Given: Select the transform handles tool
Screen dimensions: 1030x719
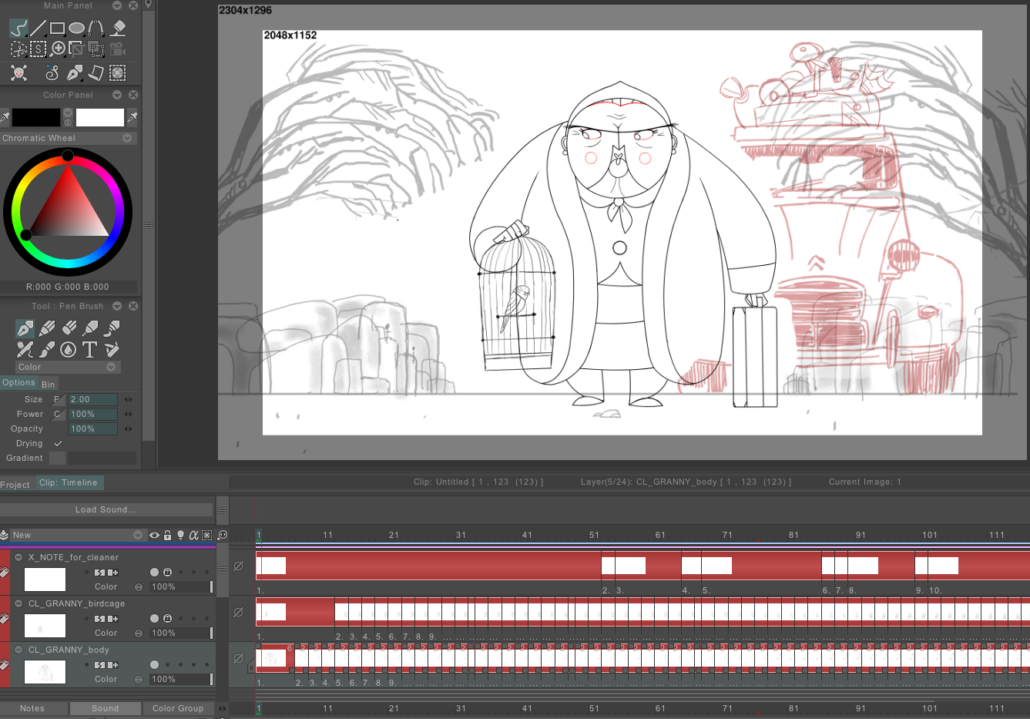Looking at the screenshot, I should pos(96,49).
